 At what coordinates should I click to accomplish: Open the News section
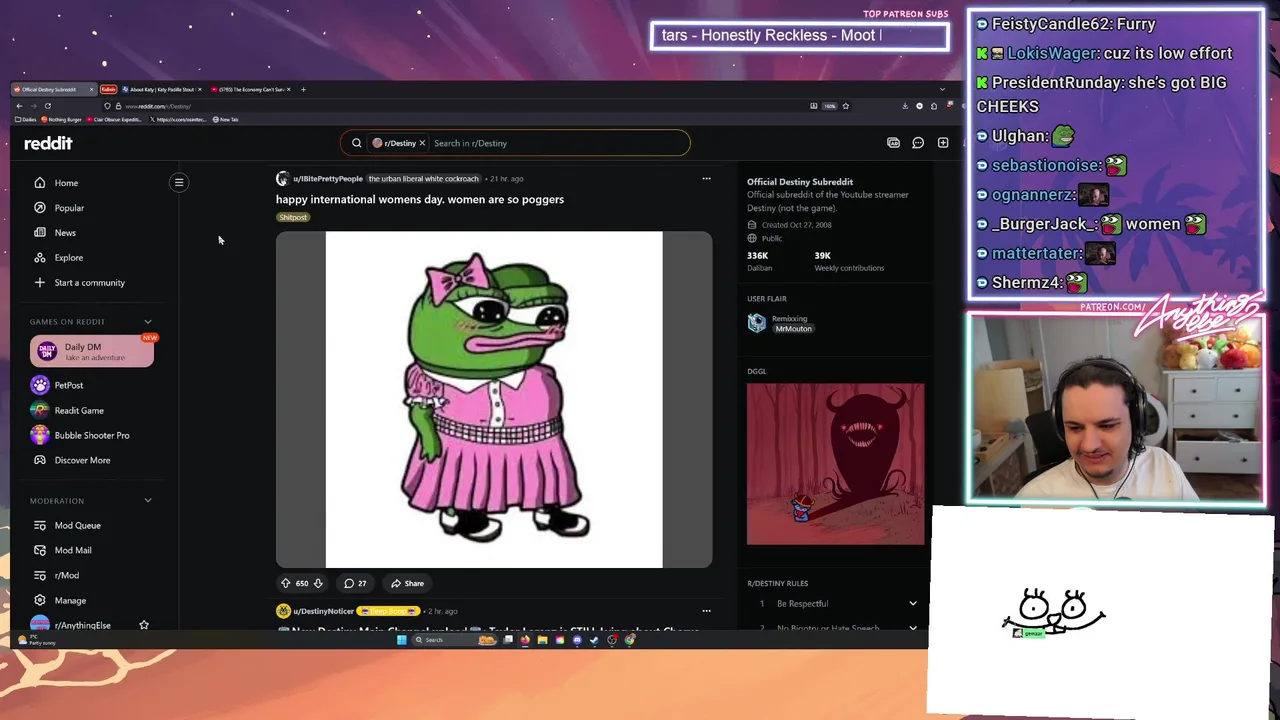pos(65,233)
